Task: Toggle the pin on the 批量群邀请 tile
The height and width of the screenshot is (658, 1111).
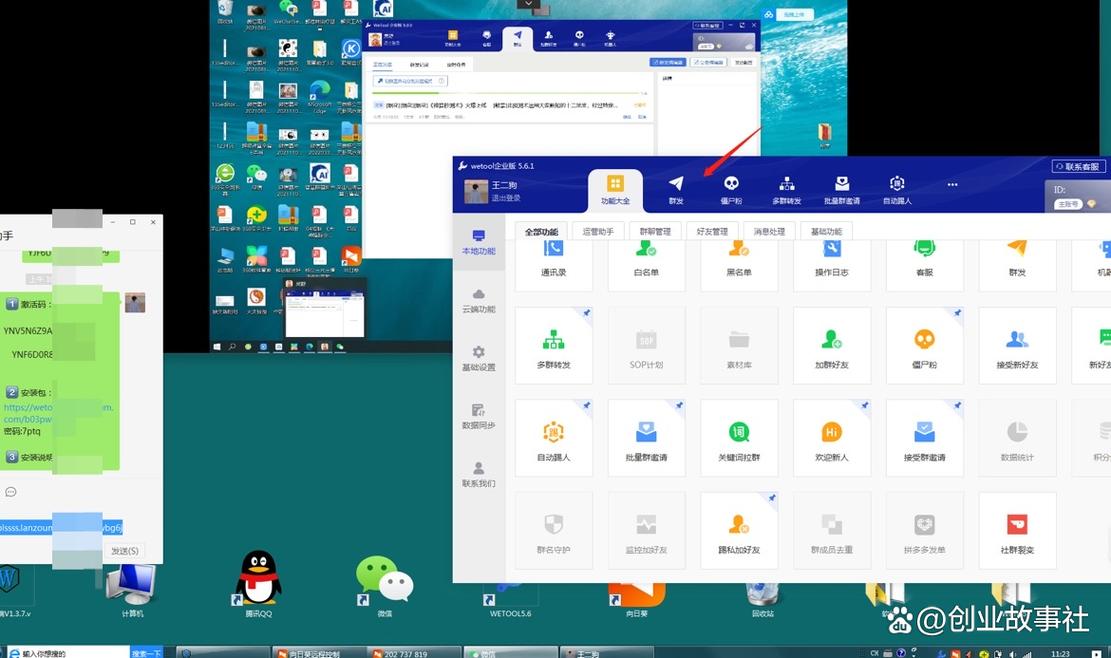Action: click(x=679, y=405)
